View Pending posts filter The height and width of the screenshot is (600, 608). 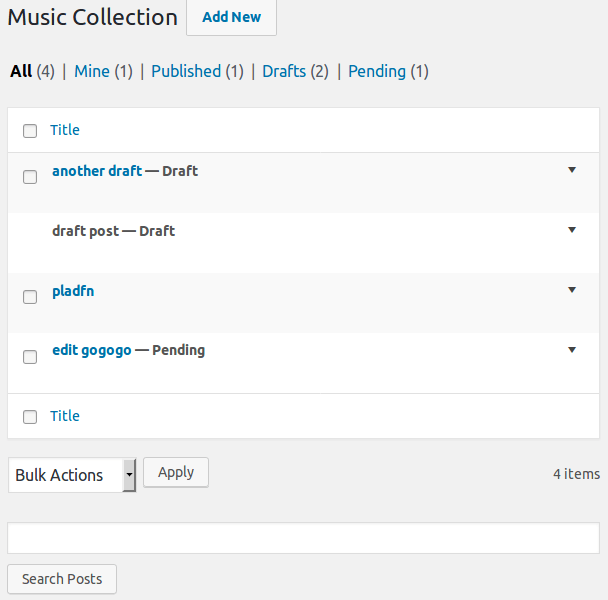377,71
